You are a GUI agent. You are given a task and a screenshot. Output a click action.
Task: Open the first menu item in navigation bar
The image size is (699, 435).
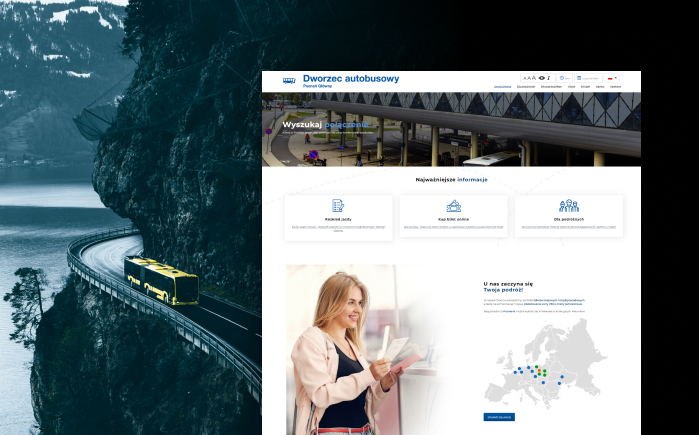(502, 87)
